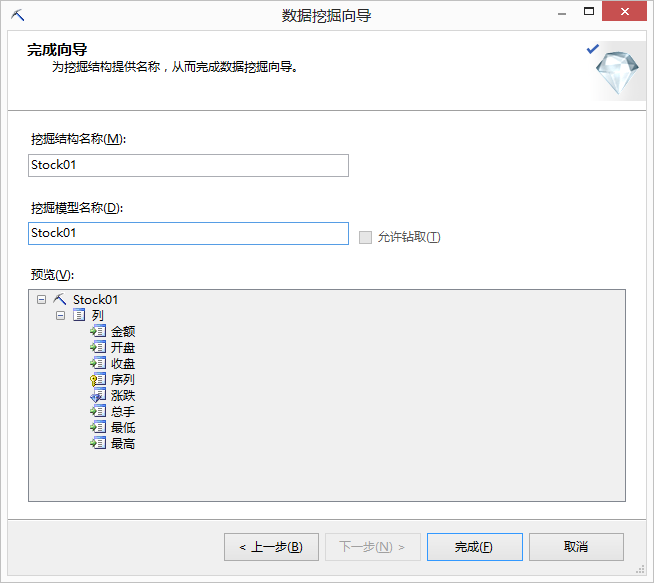Select the 总手 column in preview
The width and height of the screenshot is (654, 583).
[x=123, y=412]
